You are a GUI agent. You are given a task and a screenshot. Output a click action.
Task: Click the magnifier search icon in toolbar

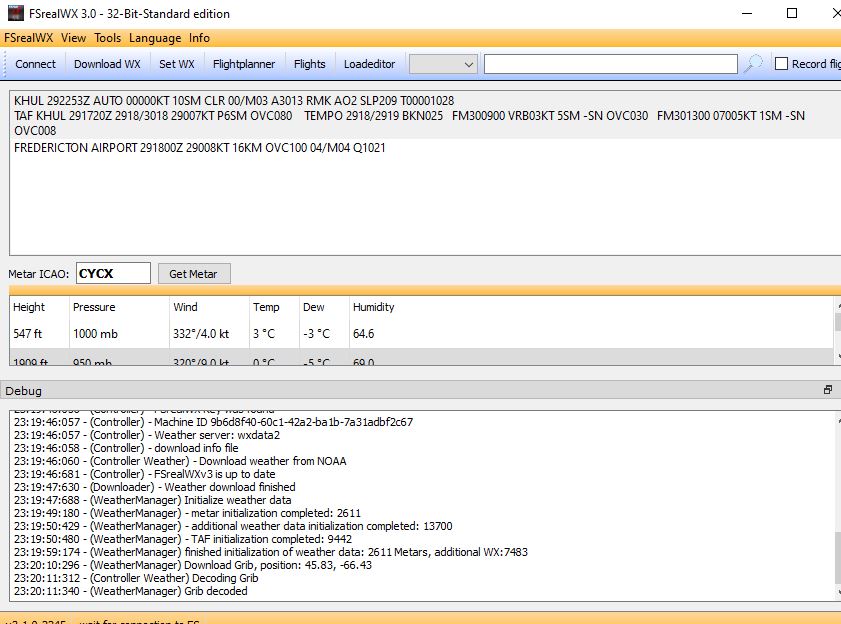tap(754, 64)
